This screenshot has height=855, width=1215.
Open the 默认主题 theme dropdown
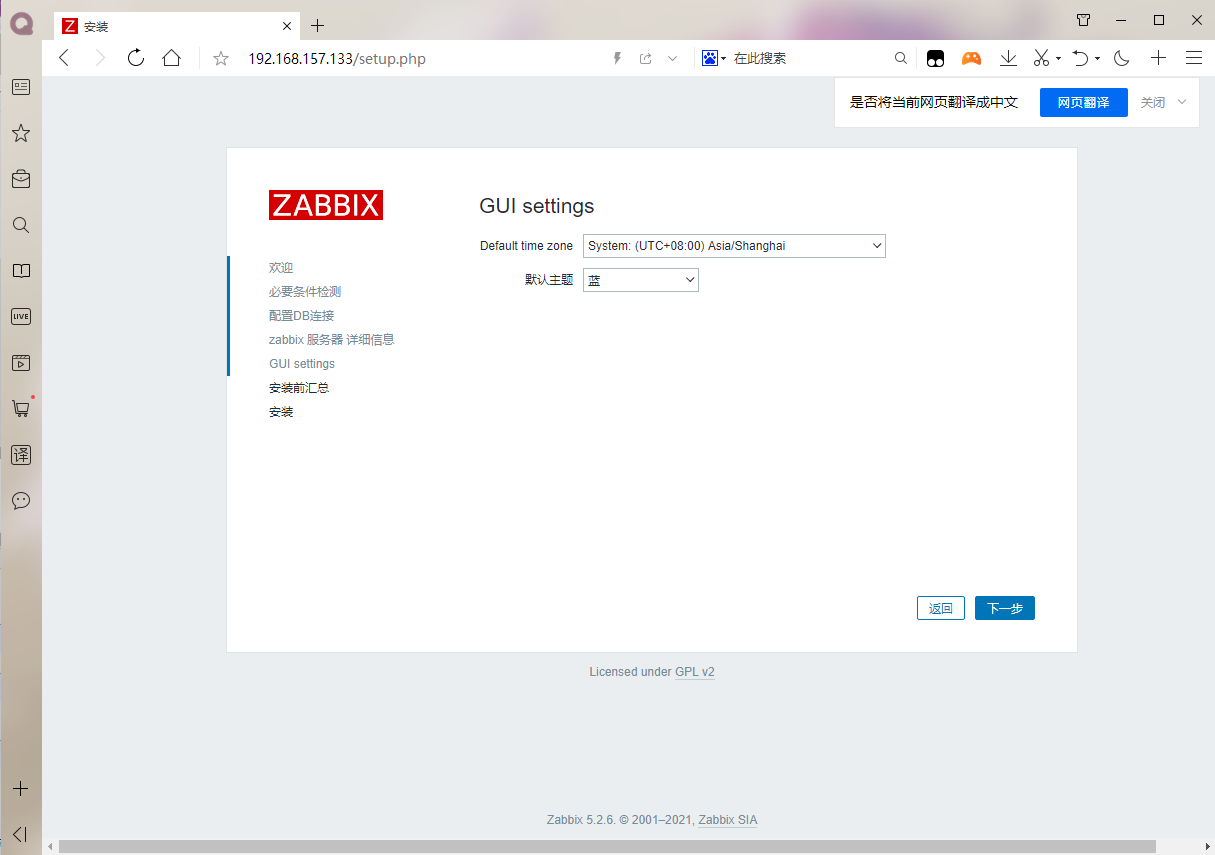[641, 280]
